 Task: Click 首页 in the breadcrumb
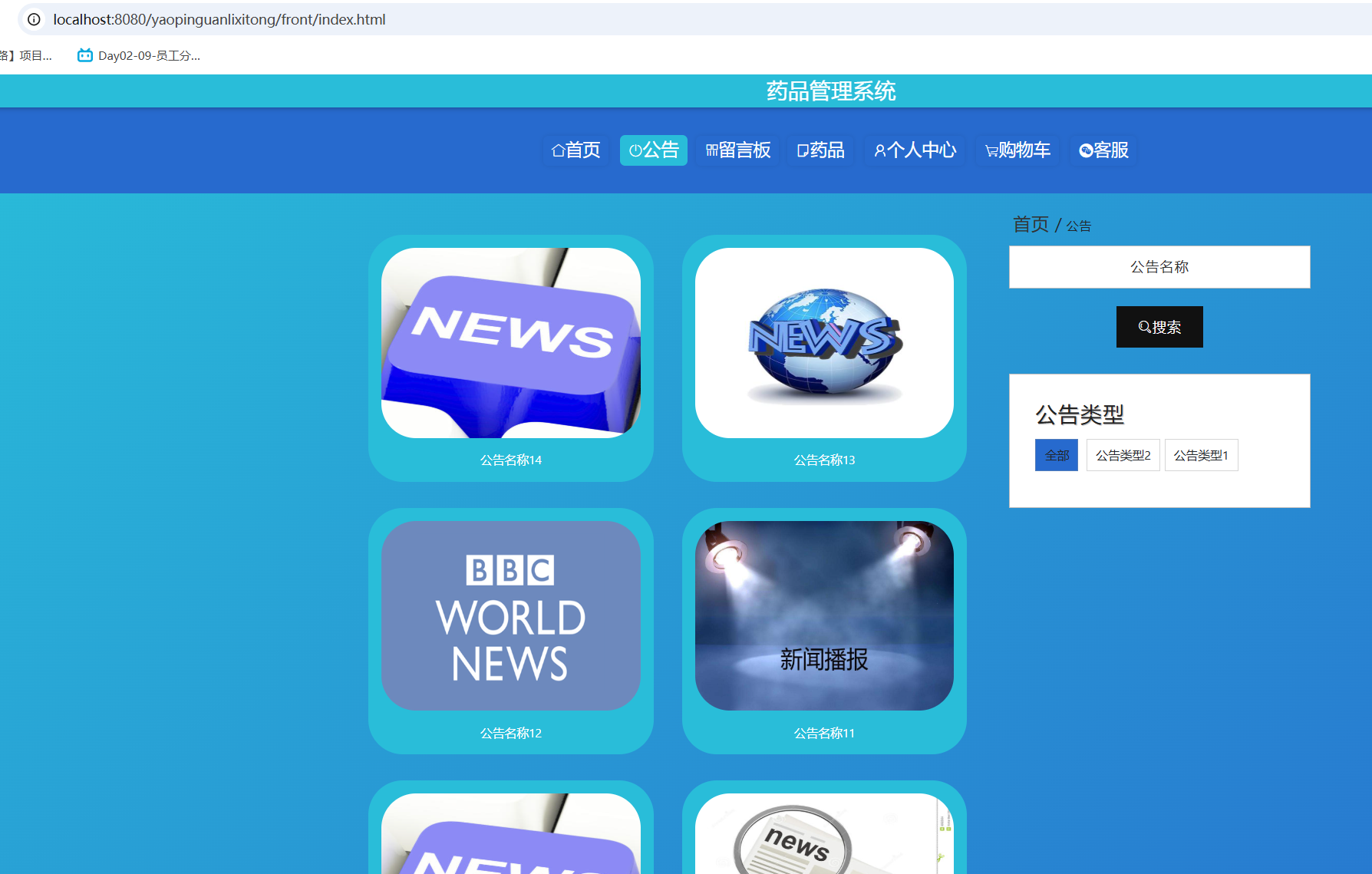pyautogui.click(x=1031, y=224)
